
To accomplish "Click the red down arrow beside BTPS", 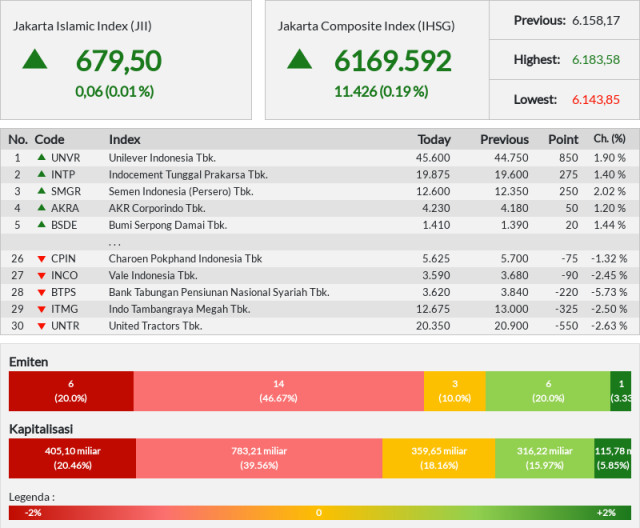I will pyautogui.click(x=41, y=293).
